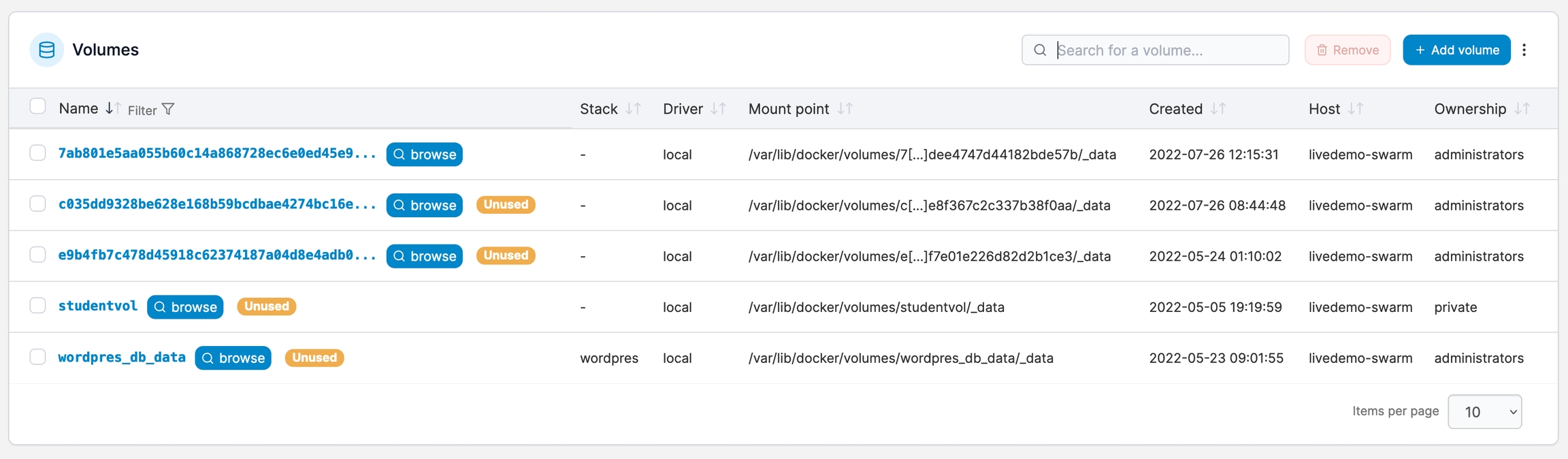Open the three-dot table settings menu
The width and height of the screenshot is (1568, 459).
[1524, 50]
